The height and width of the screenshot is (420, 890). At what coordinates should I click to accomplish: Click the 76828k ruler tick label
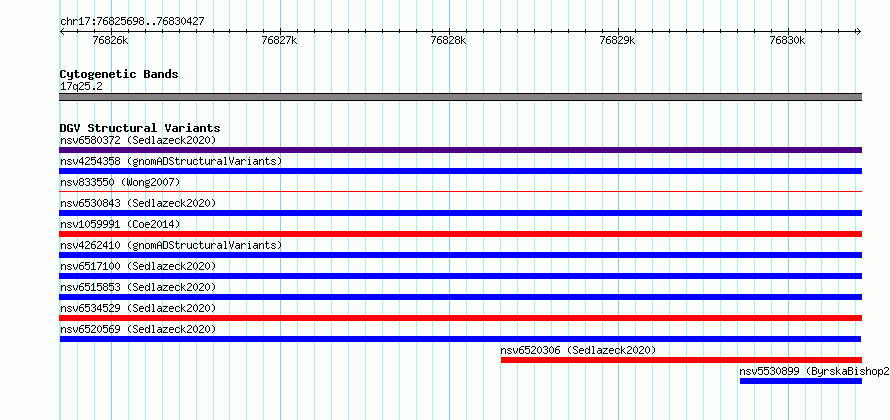click(448, 40)
